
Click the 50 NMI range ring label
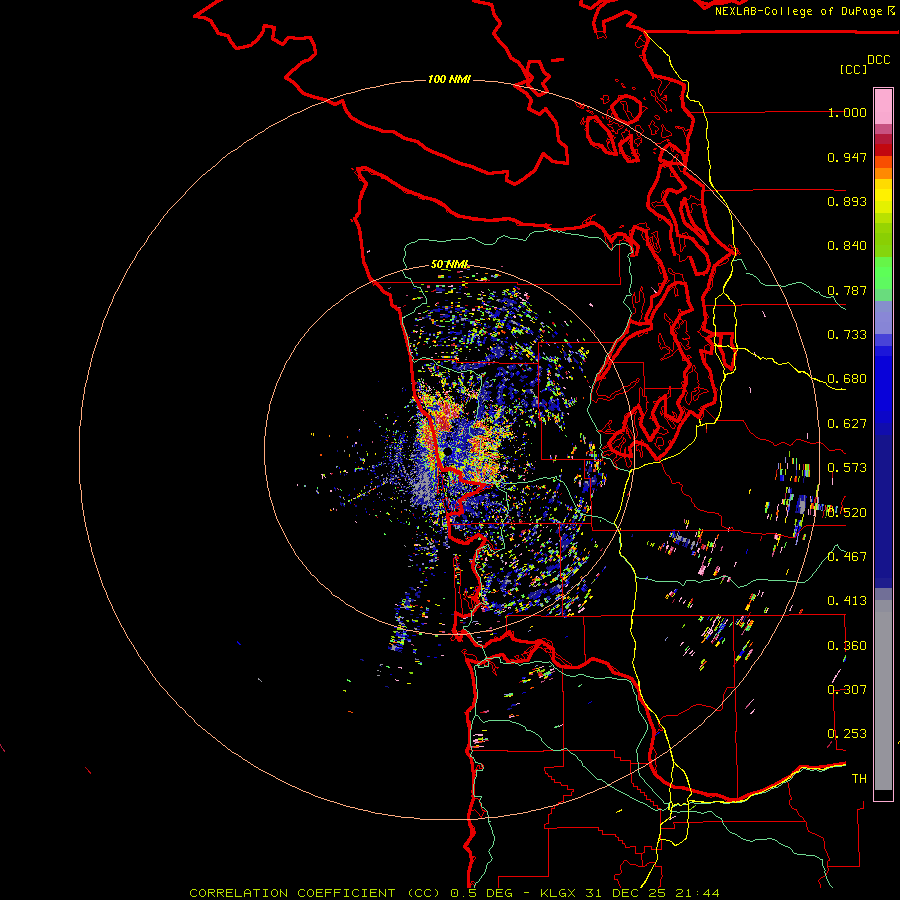pyautogui.click(x=450, y=264)
